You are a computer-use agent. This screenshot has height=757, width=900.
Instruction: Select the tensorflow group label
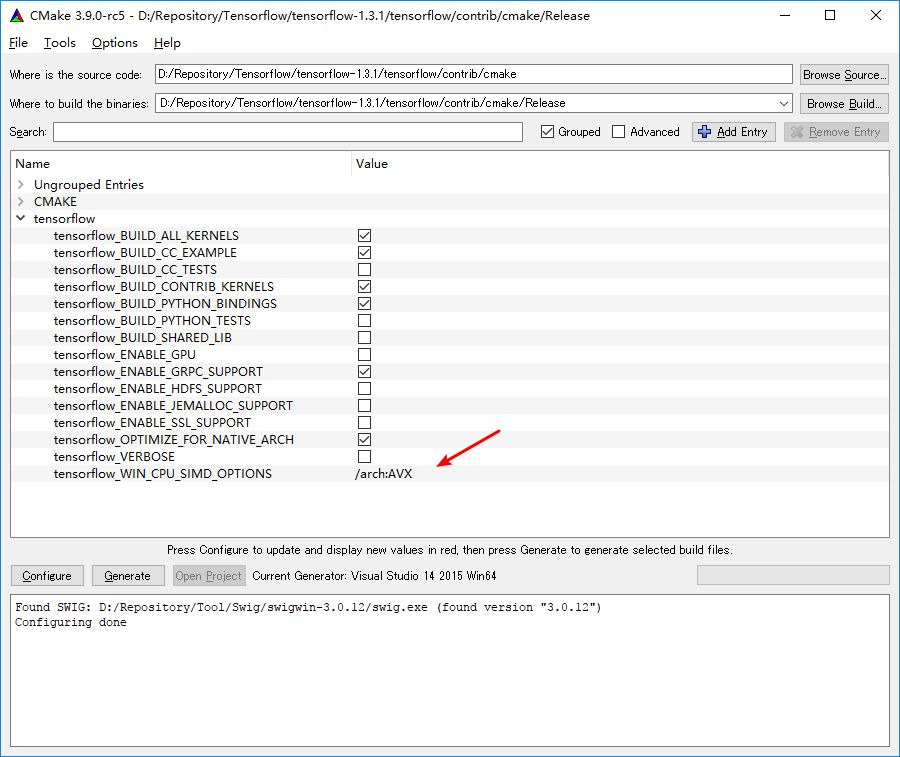pos(64,218)
